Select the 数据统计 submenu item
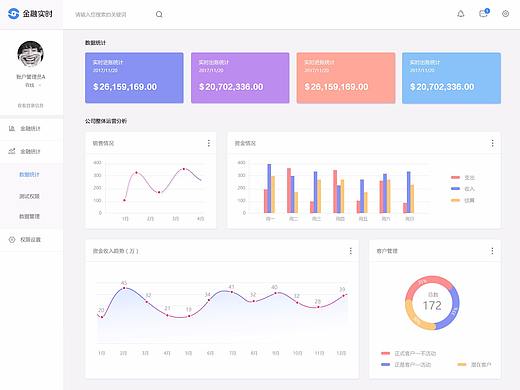 (x=29, y=174)
